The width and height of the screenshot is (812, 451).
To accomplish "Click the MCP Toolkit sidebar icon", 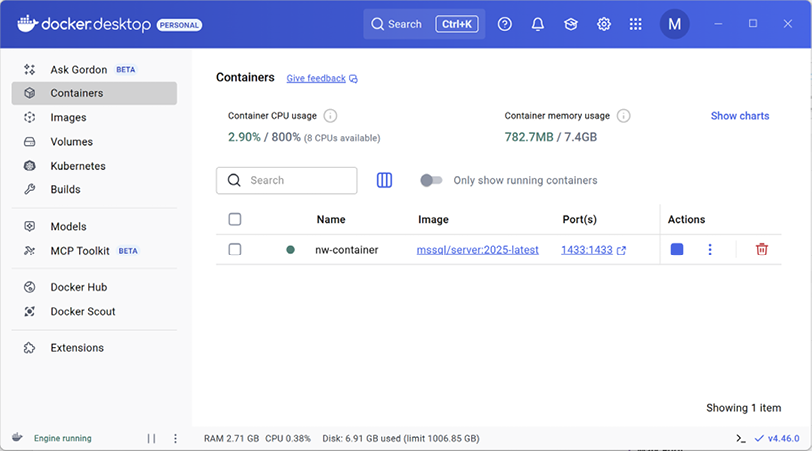I will (30, 251).
